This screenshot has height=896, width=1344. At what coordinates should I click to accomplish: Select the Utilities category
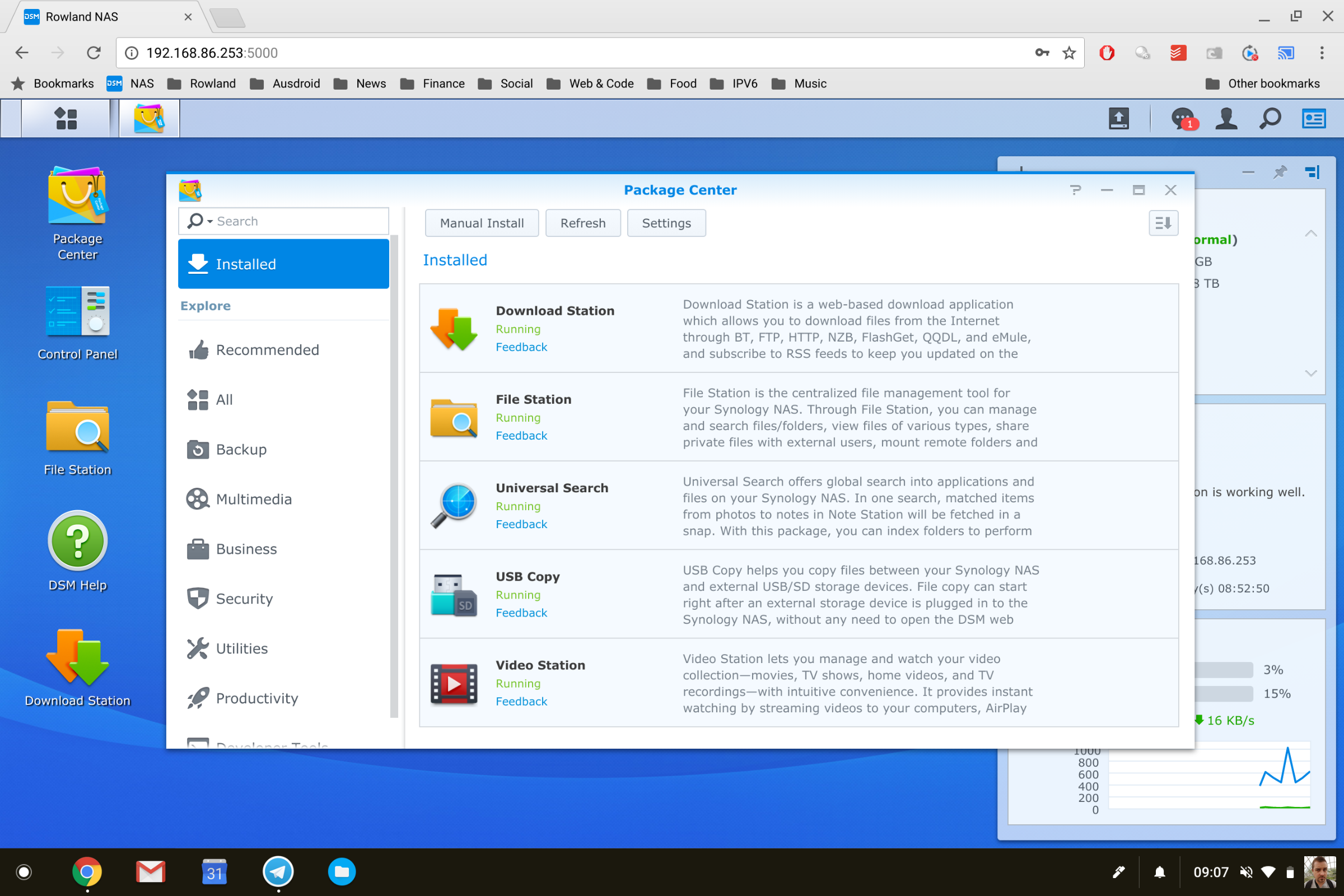[x=283, y=648]
